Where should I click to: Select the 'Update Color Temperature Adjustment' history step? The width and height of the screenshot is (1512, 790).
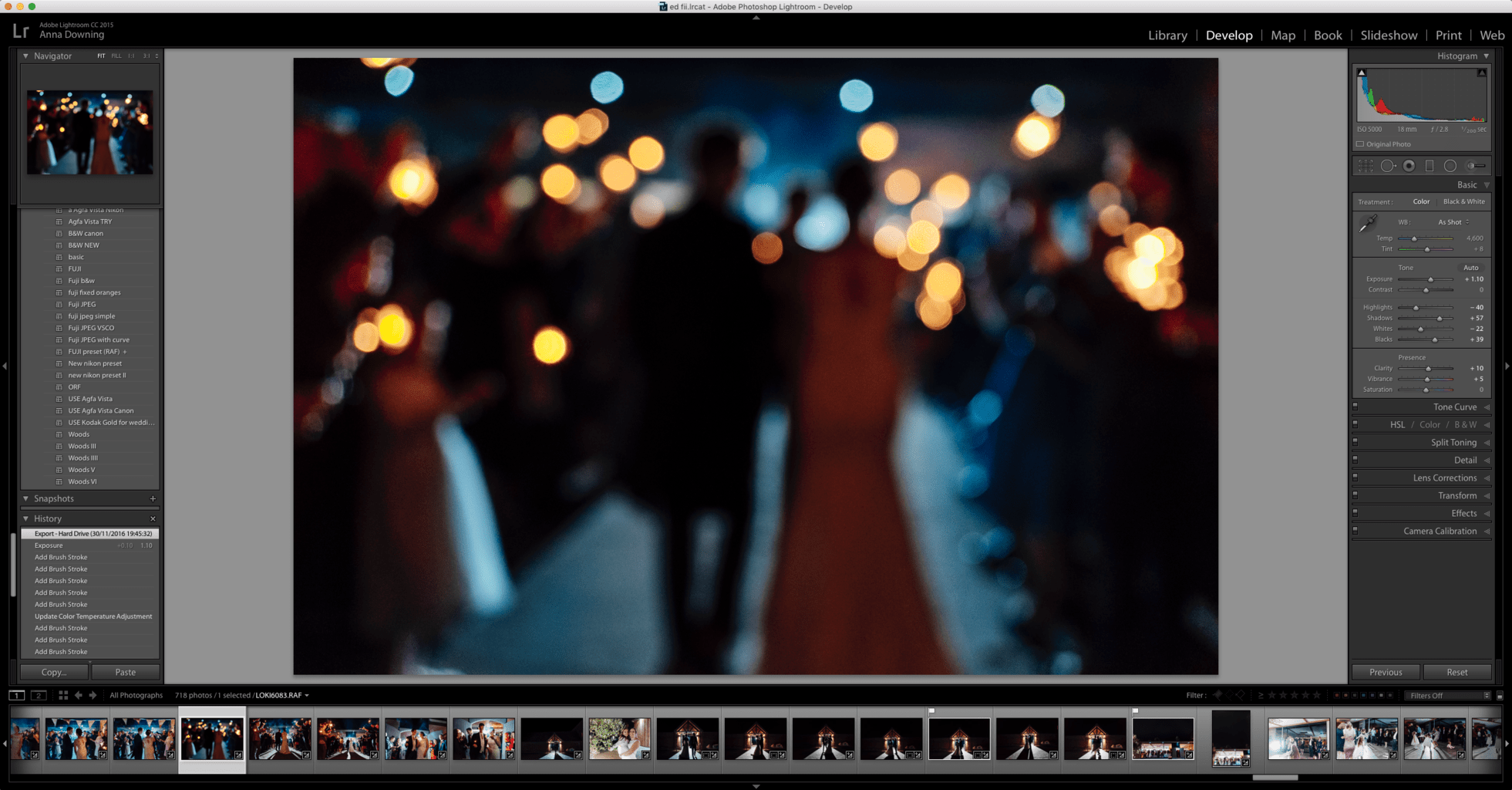[x=93, y=616]
